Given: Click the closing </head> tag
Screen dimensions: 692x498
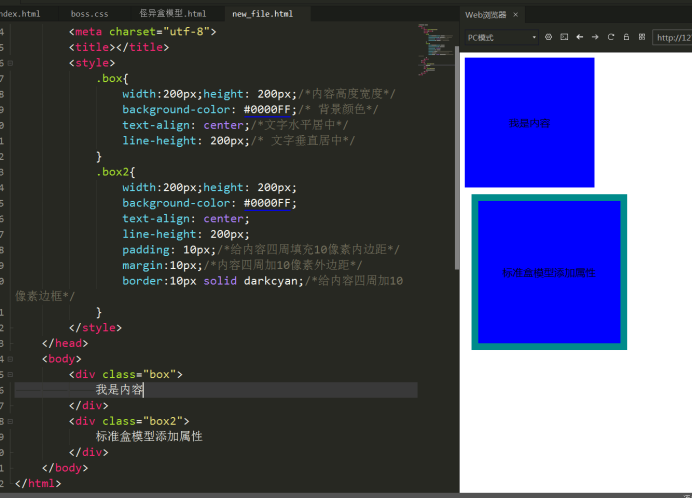Looking at the screenshot, I should click(65, 343).
